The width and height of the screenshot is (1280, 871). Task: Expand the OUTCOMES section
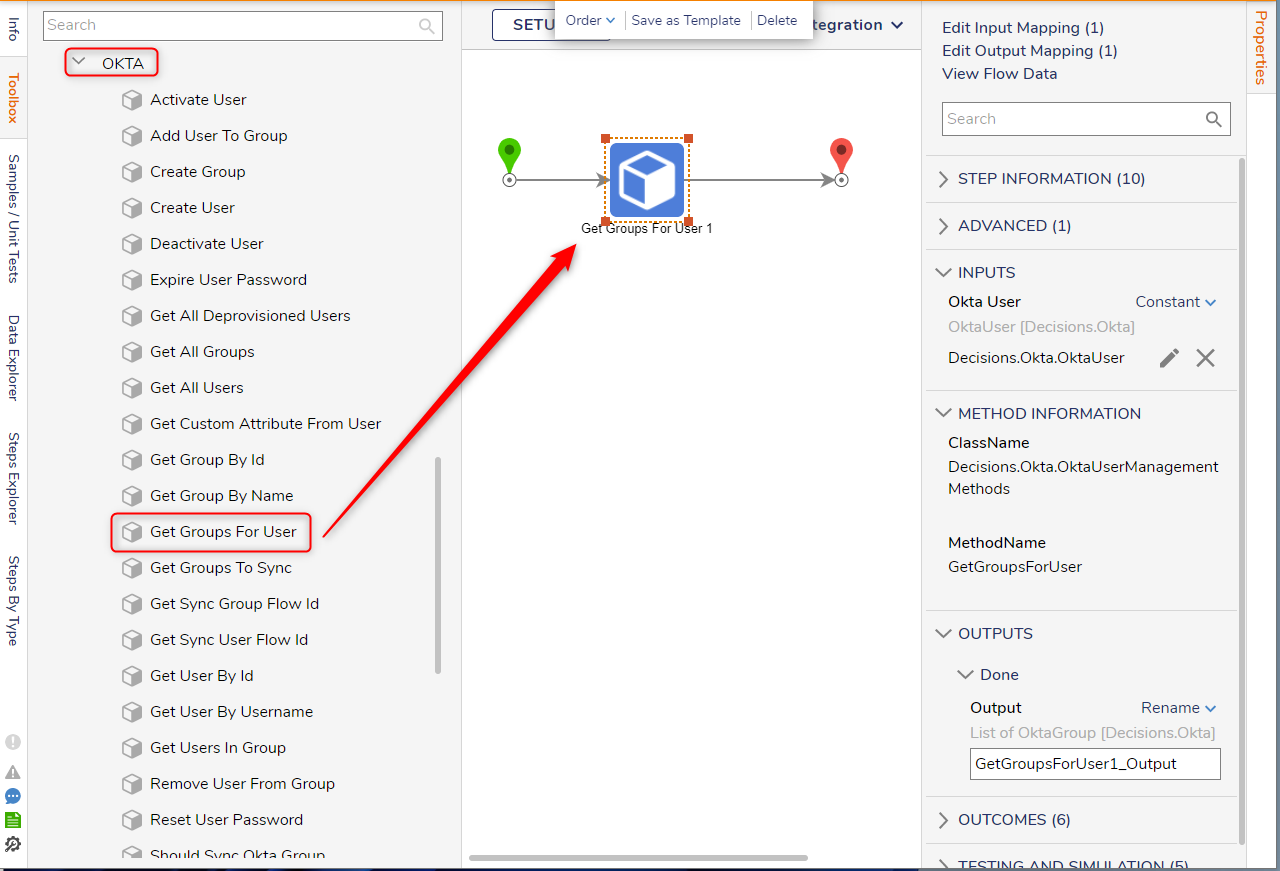pyautogui.click(x=1014, y=820)
